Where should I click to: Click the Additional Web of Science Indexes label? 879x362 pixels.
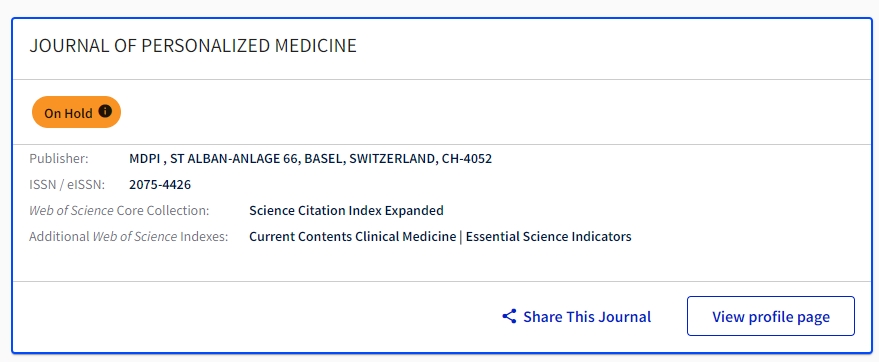(x=129, y=236)
